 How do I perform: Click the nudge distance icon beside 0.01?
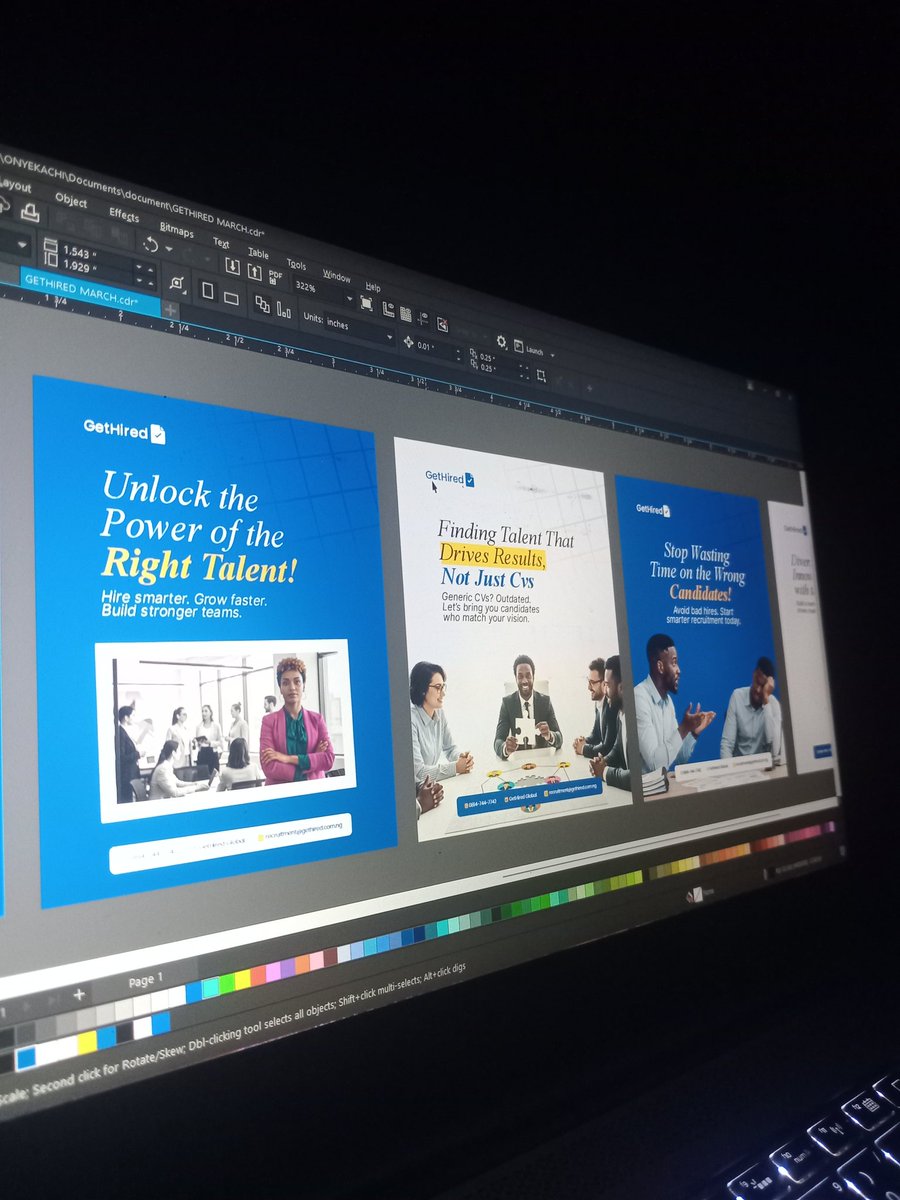point(409,342)
